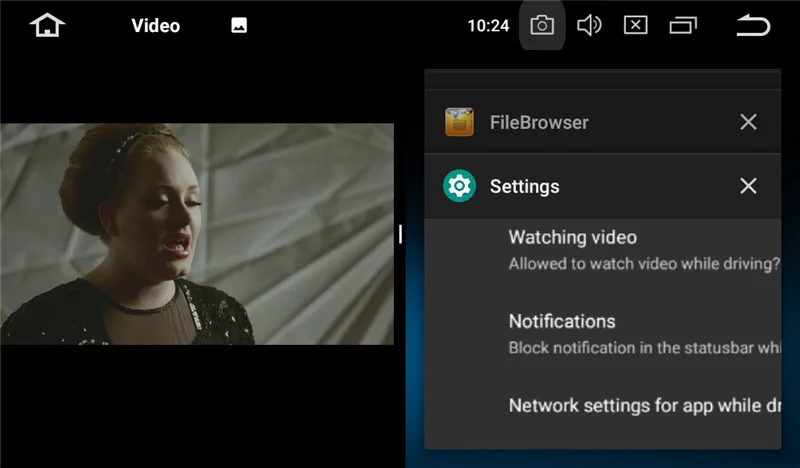Open recent apps overview icon
800x468 pixels.
coord(683,25)
